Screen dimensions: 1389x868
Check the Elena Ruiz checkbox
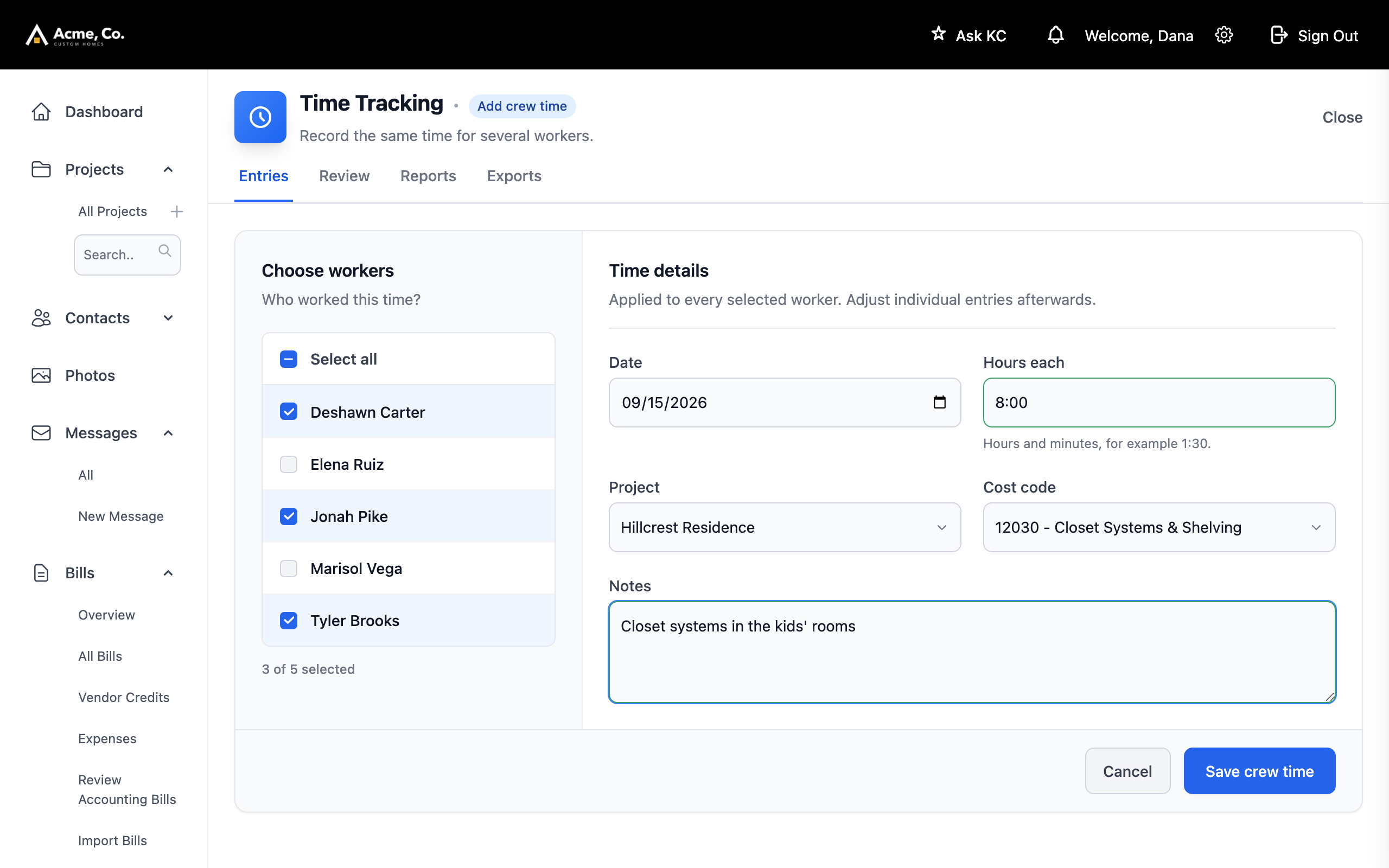tap(288, 464)
